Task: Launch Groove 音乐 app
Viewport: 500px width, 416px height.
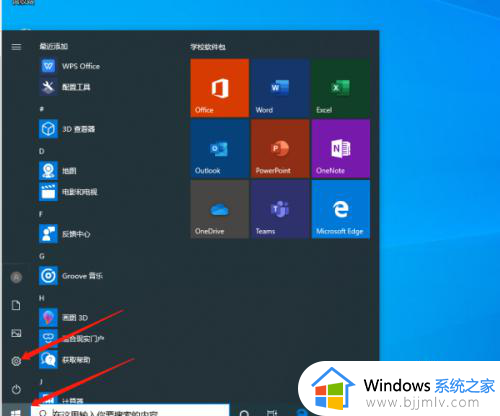Action: pos(71,276)
